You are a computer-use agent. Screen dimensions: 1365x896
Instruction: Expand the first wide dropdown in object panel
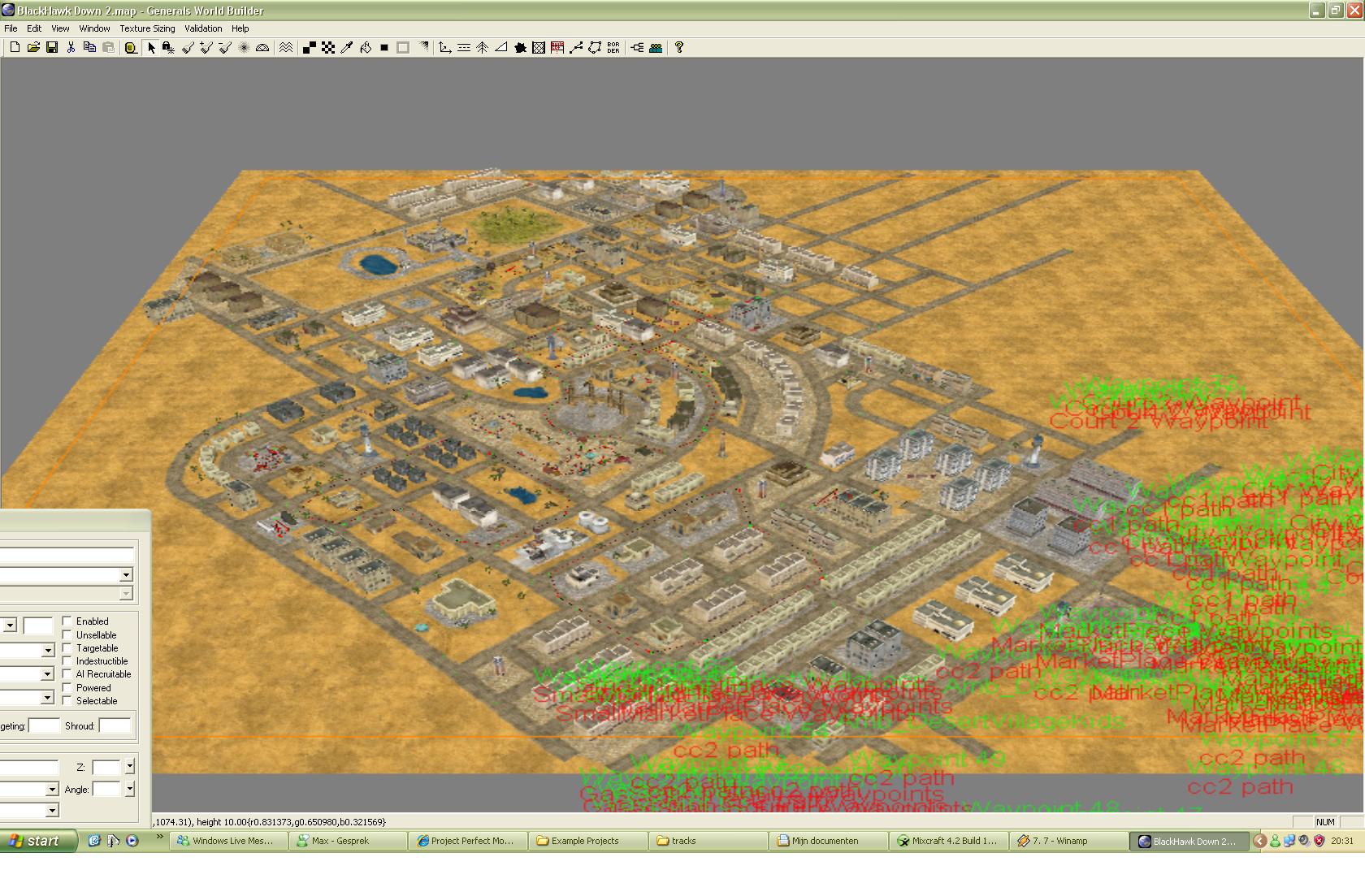pyautogui.click(x=126, y=575)
